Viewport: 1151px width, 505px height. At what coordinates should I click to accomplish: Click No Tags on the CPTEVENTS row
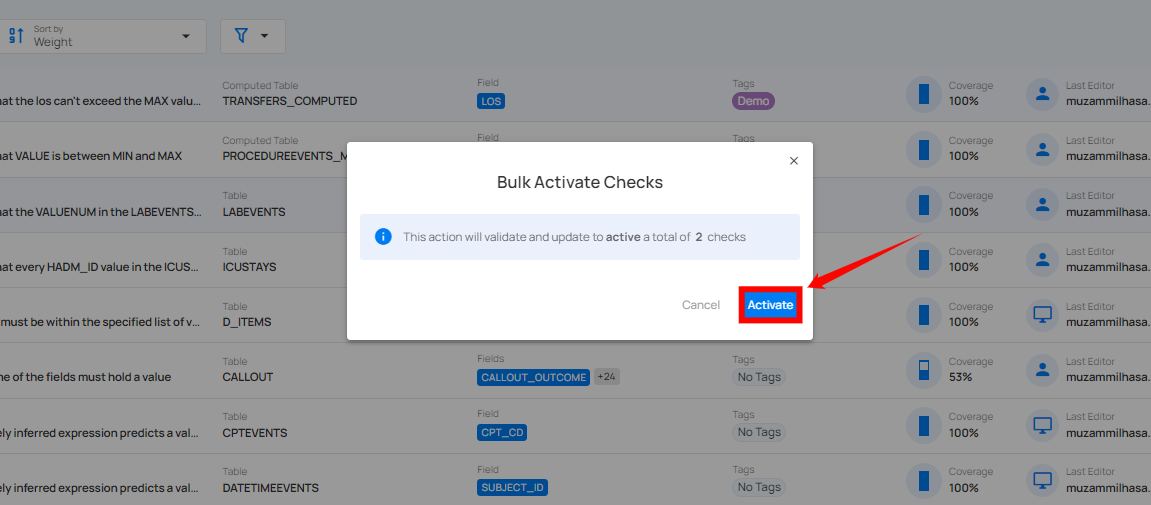click(x=758, y=432)
